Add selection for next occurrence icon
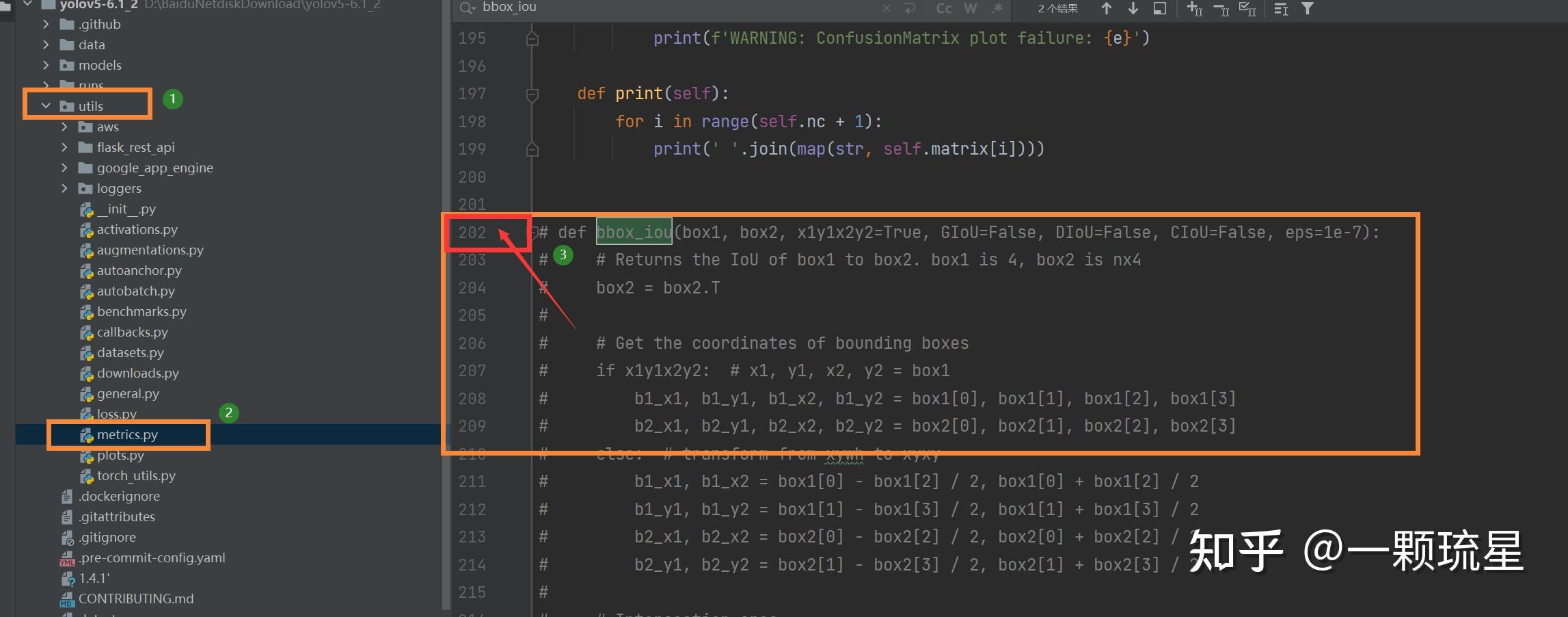Screen dimensions: 1568x617 (x=1194, y=8)
